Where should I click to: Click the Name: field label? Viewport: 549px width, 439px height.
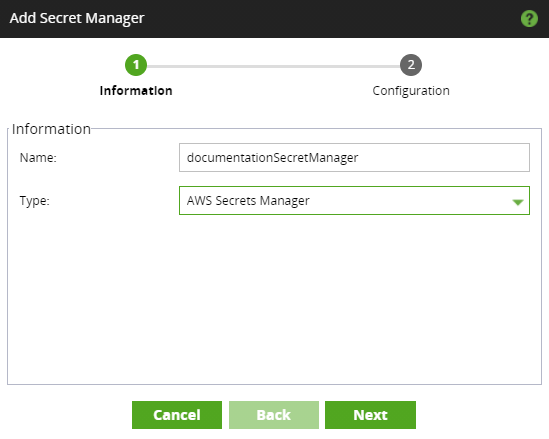38,158
